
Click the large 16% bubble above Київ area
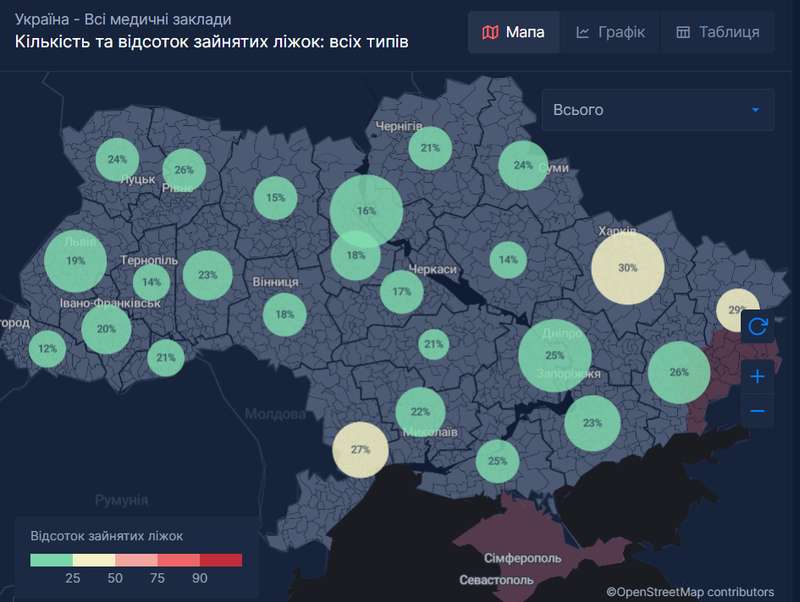point(364,210)
